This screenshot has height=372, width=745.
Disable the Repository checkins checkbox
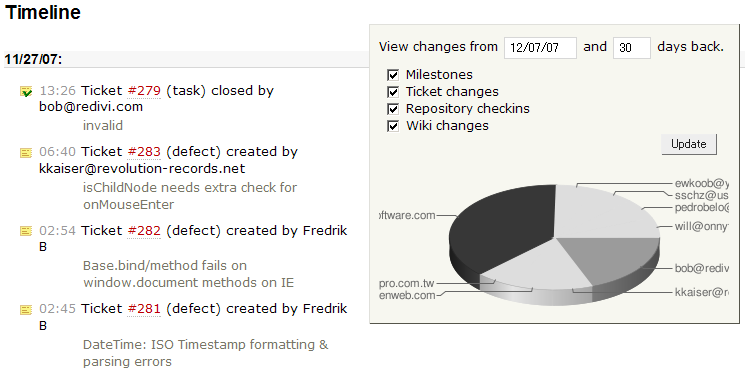pos(393,109)
